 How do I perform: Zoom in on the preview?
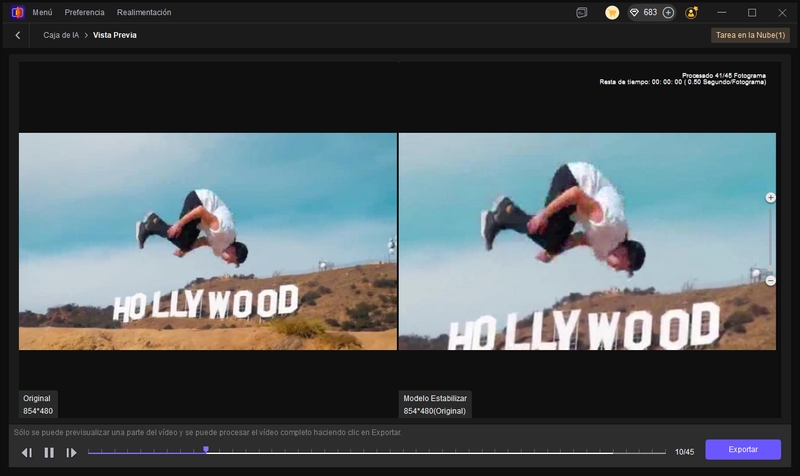pos(770,197)
